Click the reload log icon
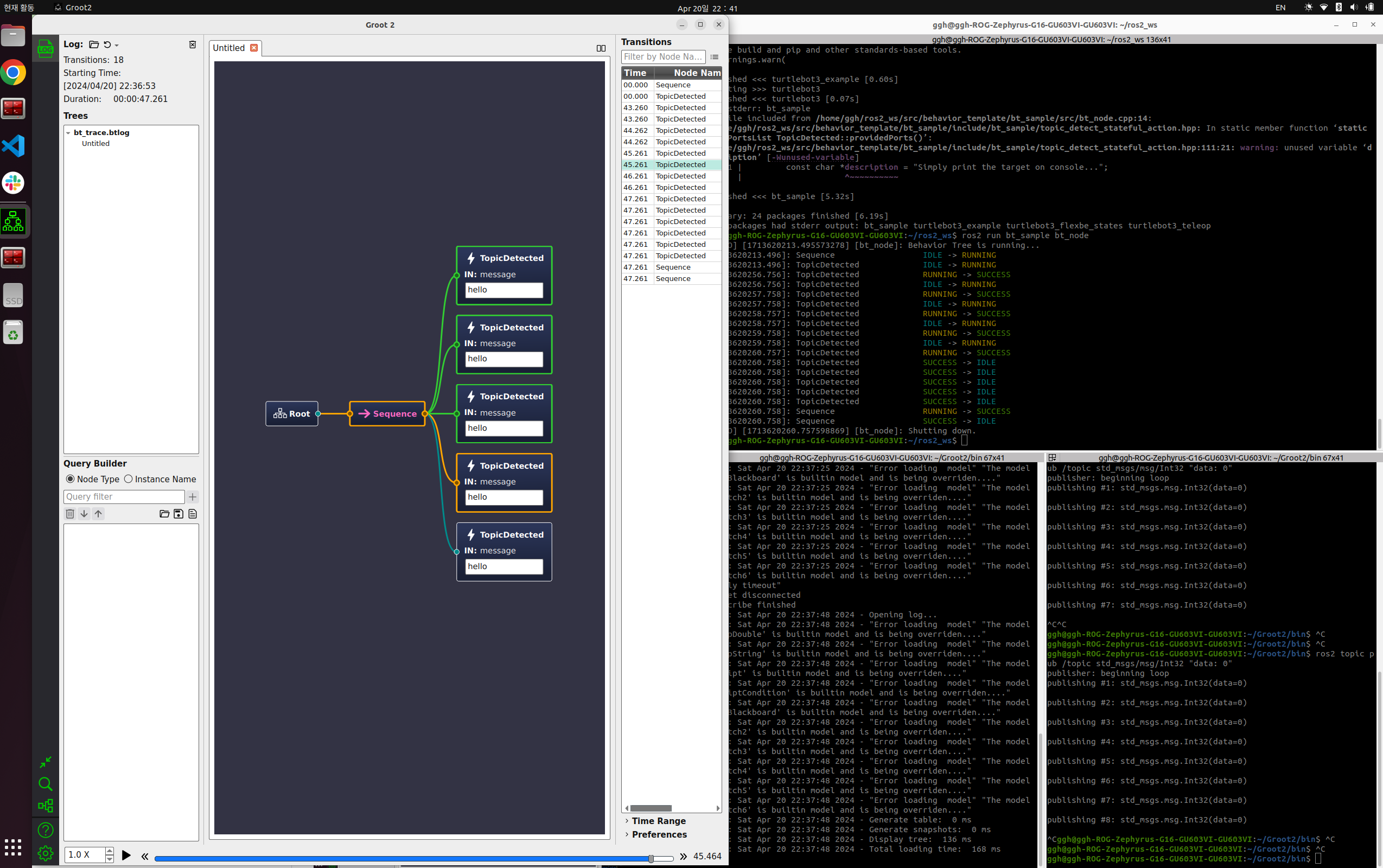 (x=107, y=45)
